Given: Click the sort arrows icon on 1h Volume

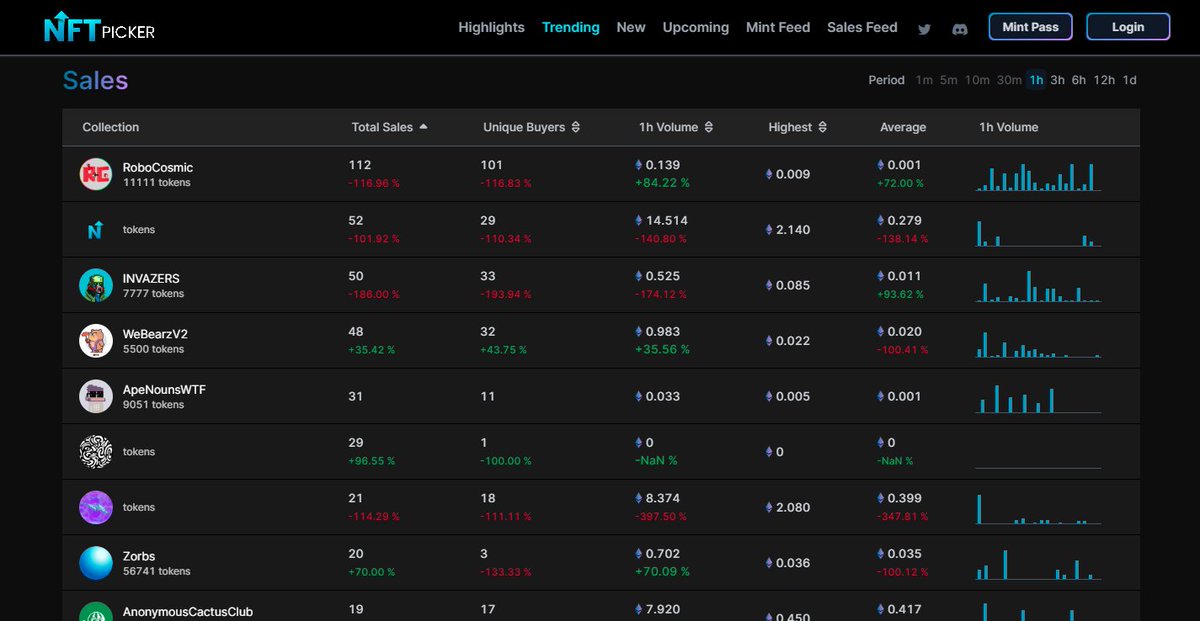Looking at the screenshot, I should [x=709, y=127].
